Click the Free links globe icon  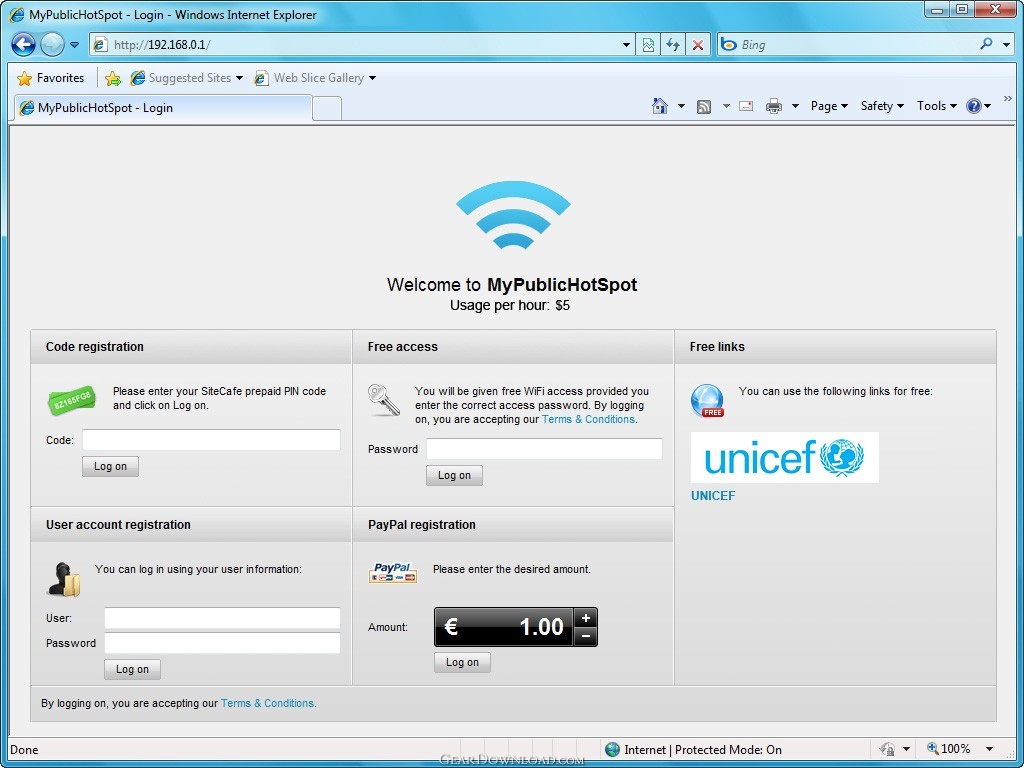coord(707,400)
